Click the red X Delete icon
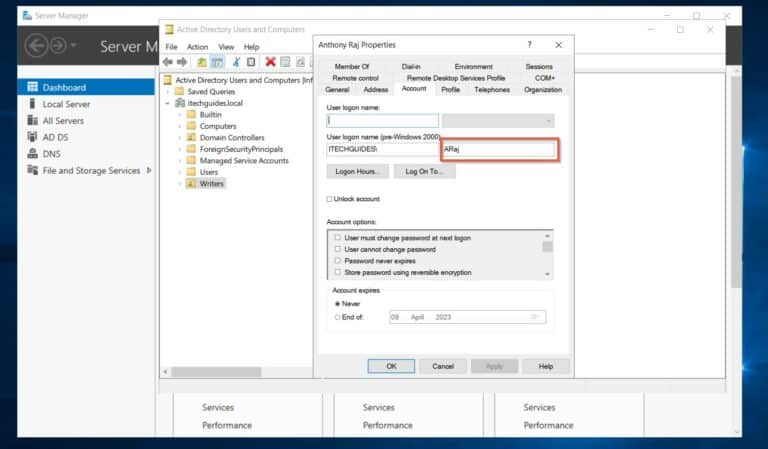This screenshot has height=449, width=768. click(x=270, y=62)
